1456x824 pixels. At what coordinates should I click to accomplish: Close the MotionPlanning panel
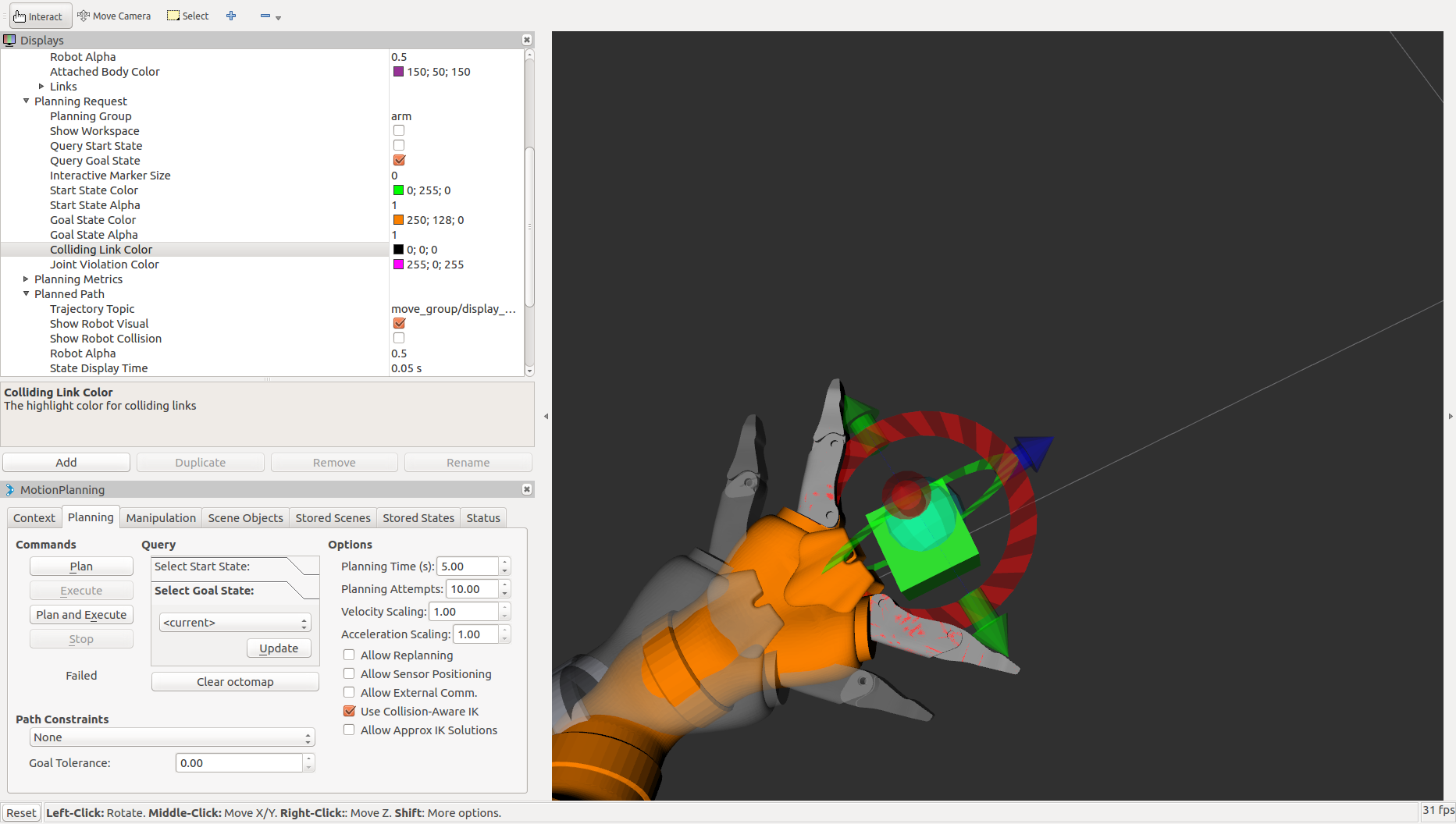point(527,489)
